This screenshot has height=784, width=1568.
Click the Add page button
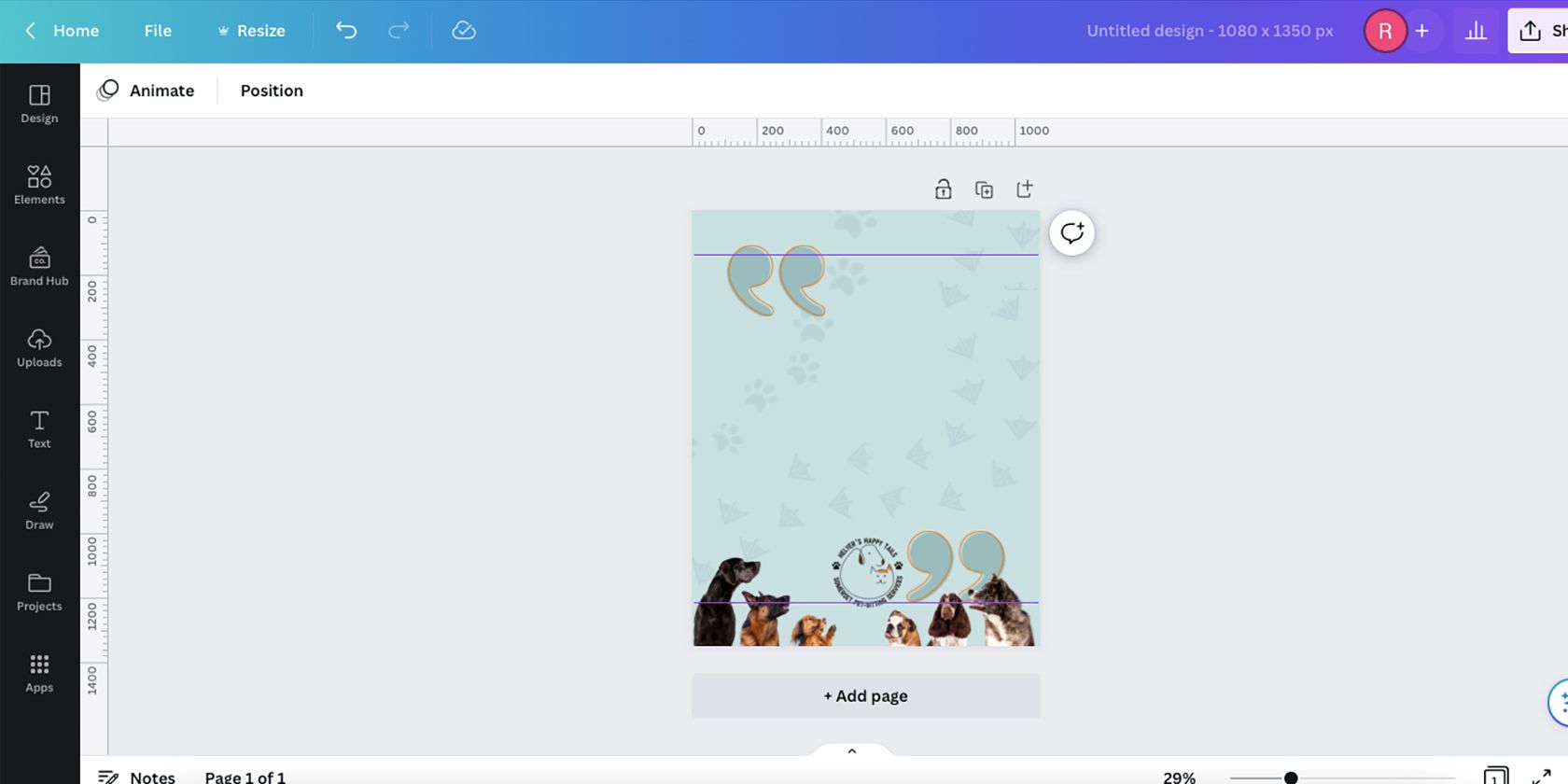pos(865,695)
